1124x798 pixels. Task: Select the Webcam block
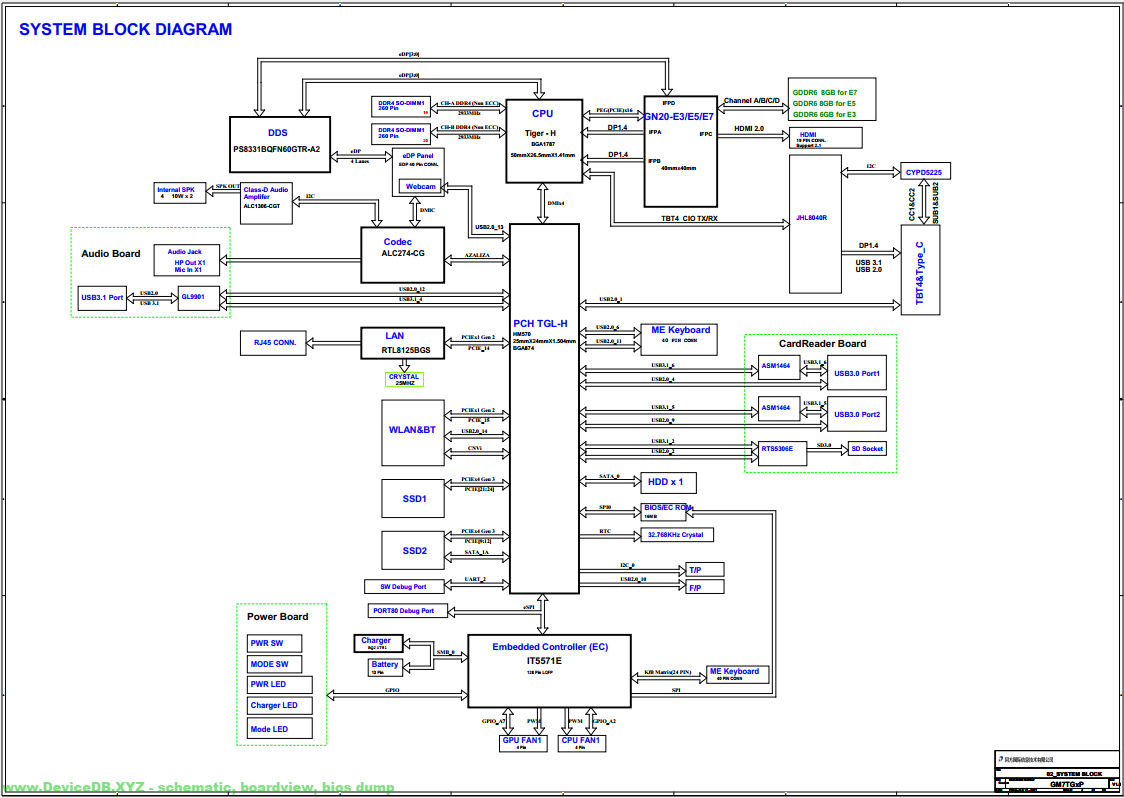point(421,186)
